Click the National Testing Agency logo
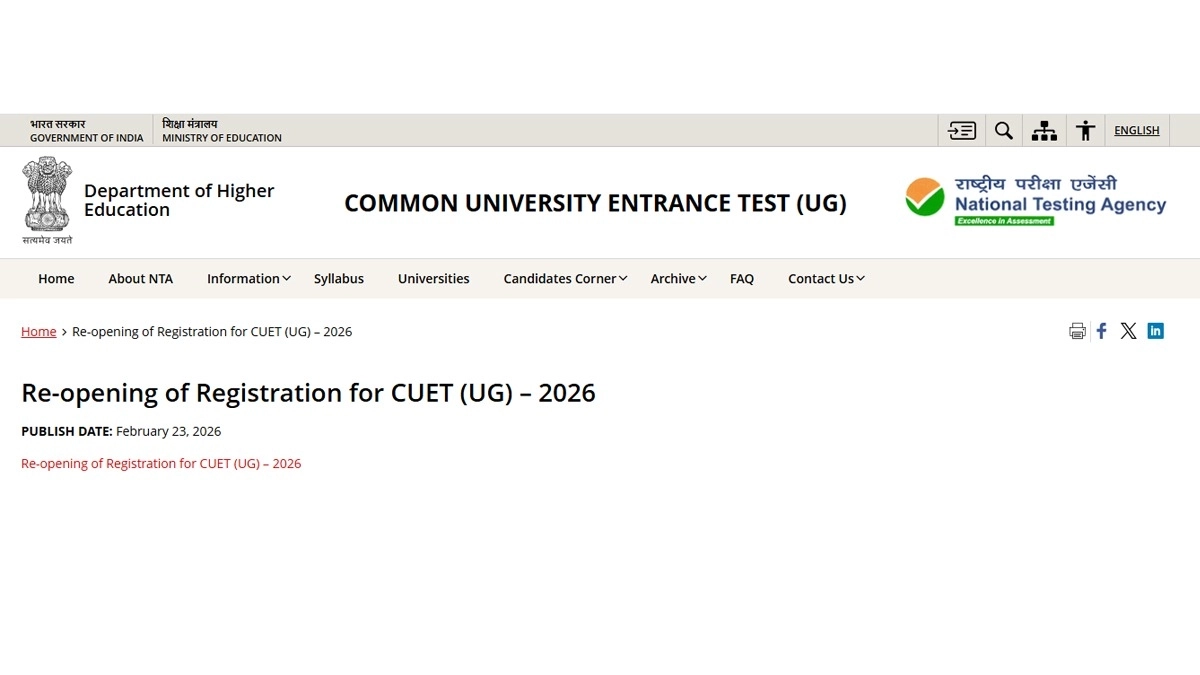The width and height of the screenshot is (1200, 675). [x=1035, y=198]
